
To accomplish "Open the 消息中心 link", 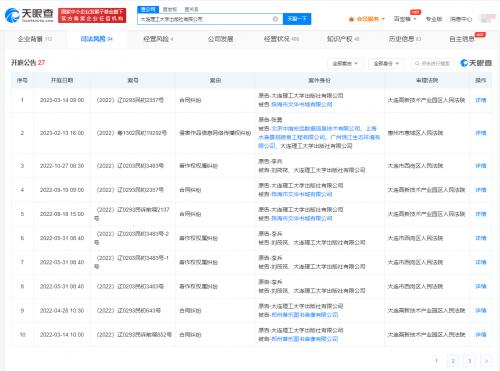I will pyautogui.click(x=461, y=19).
